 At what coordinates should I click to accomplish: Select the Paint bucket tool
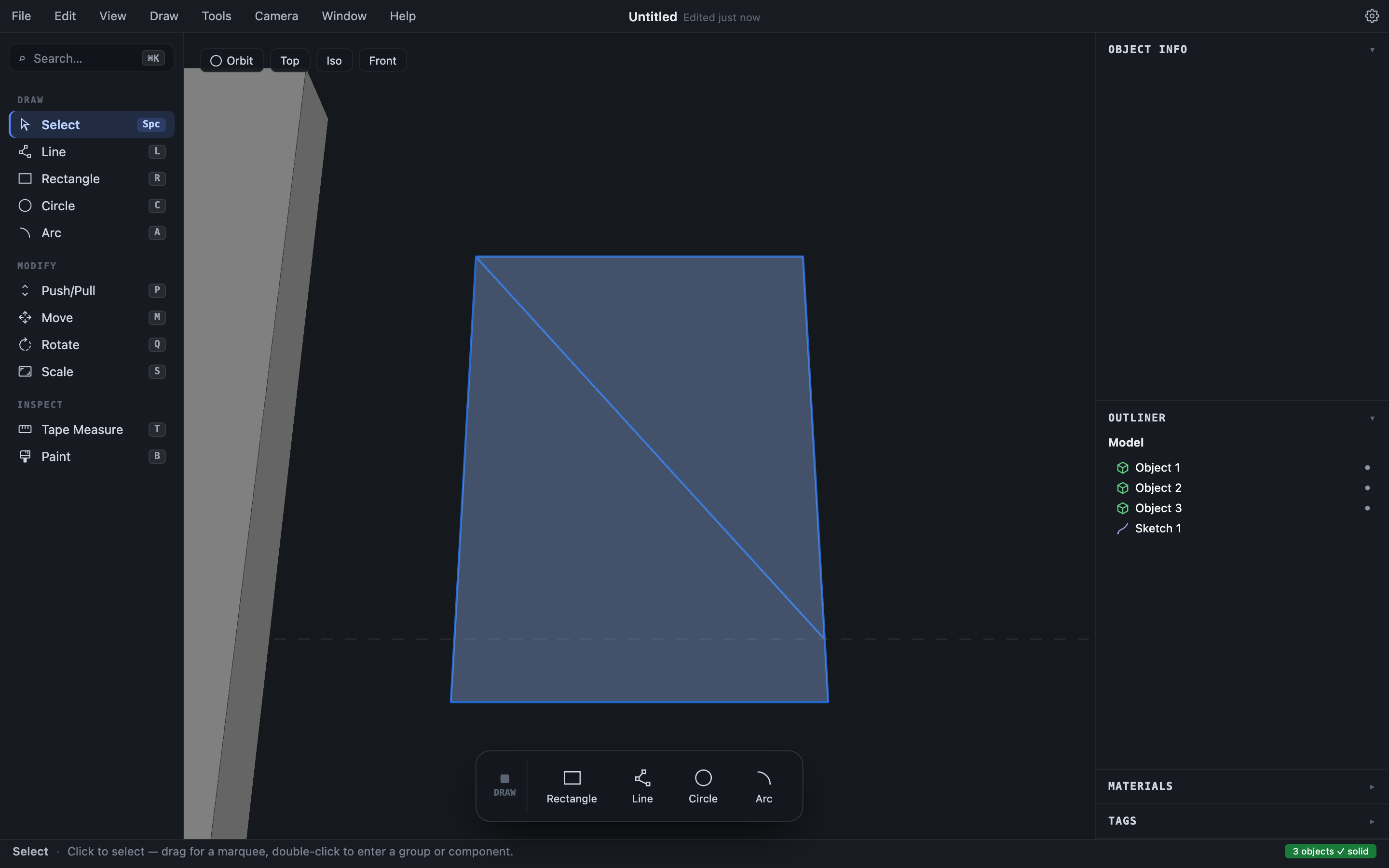(91, 456)
